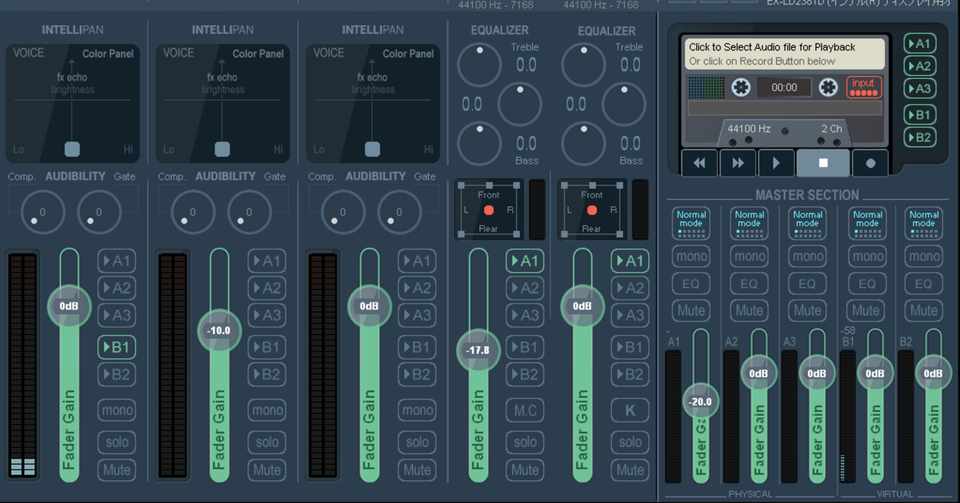Mute the K virtual input strip
The image size is (960, 503).
coord(629,470)
